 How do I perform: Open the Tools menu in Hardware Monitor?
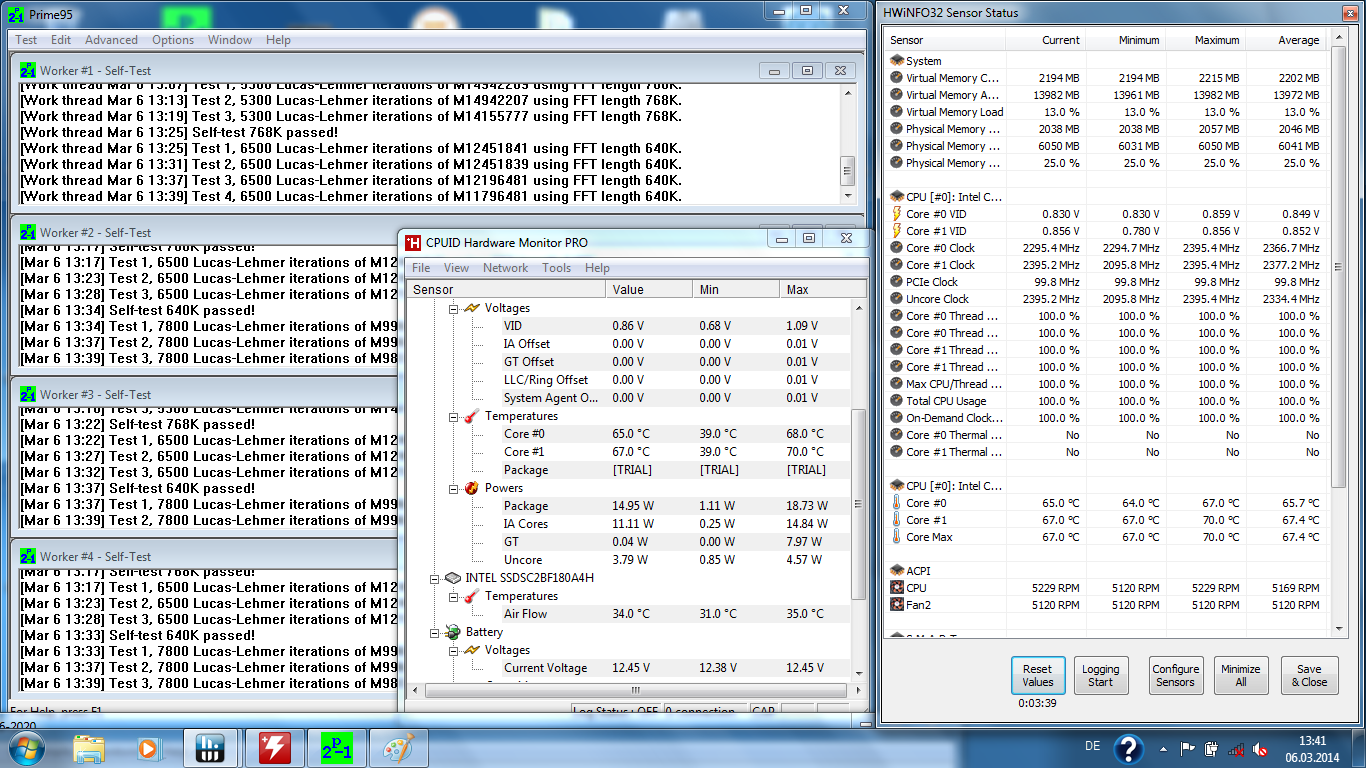tap(556, 268)
